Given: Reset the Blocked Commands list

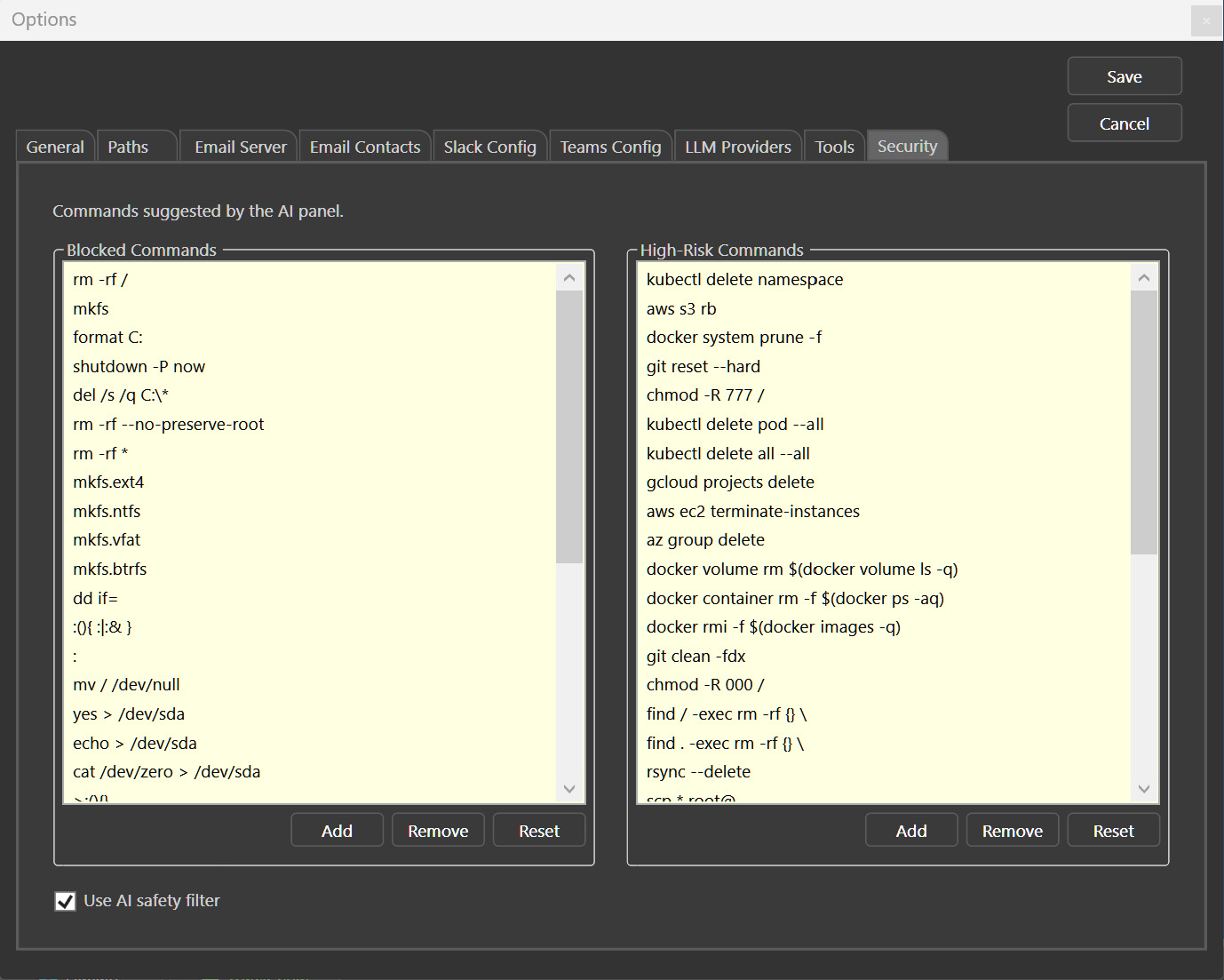Looking at the screenshot, I should pos(538,830).
